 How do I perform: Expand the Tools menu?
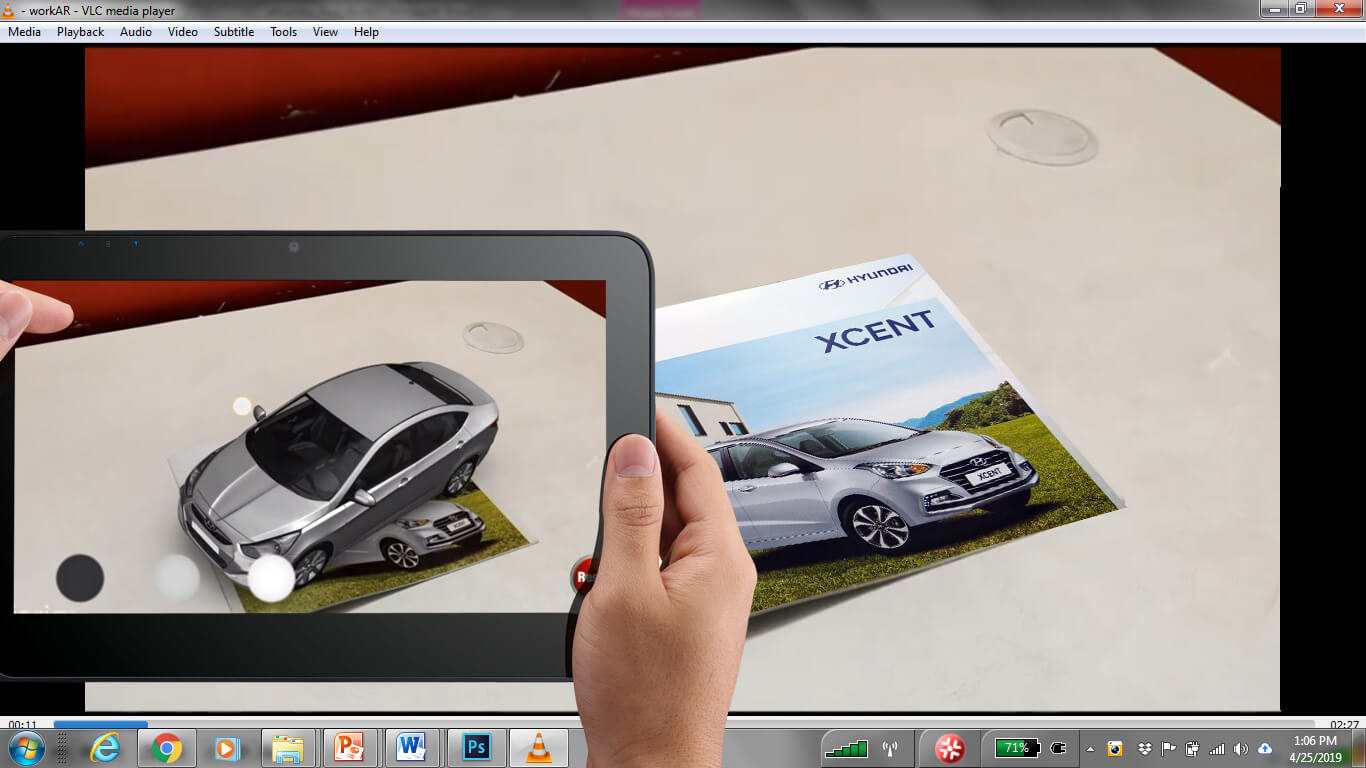pyautogui.click(x=283, y=32)
